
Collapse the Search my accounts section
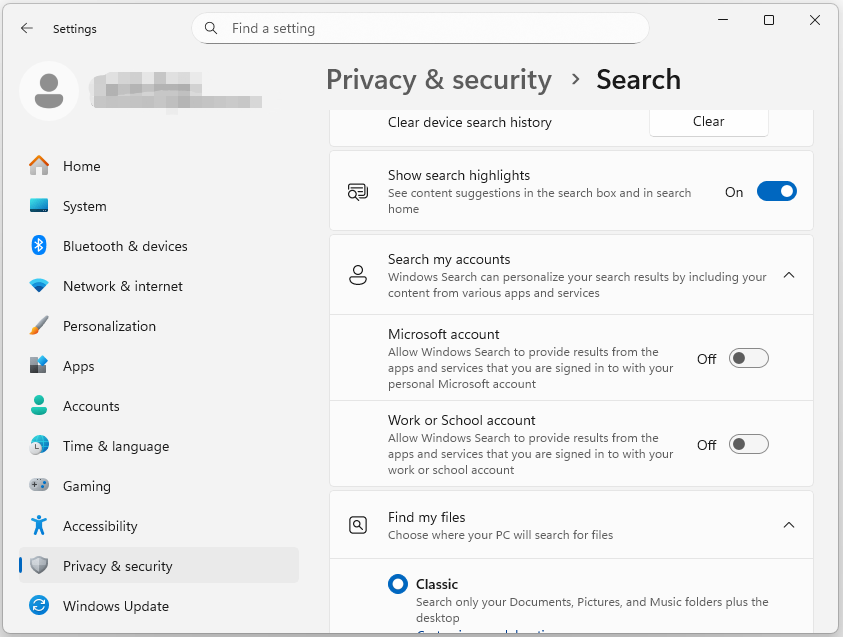point(789,275)
